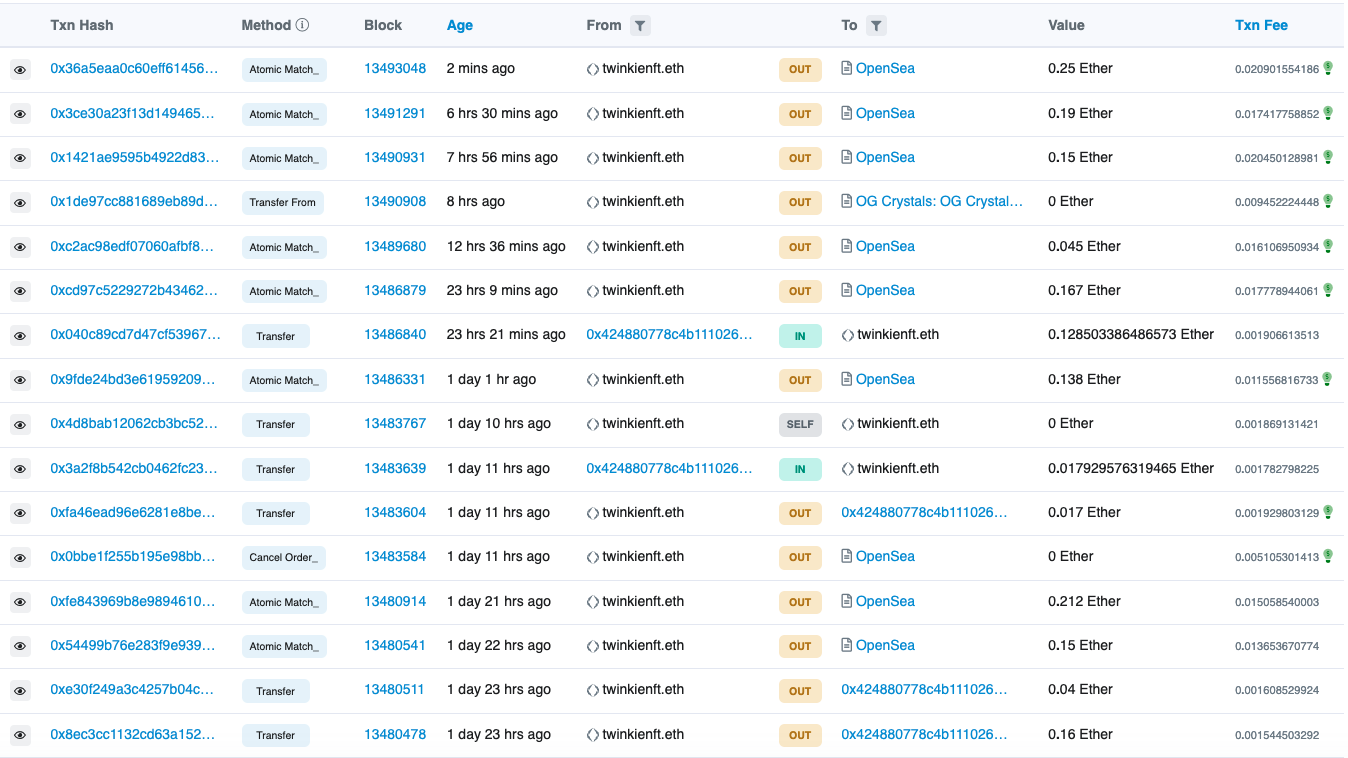Image resolution: width=1348 pixels, height=758 pixels.
Task: Select value 0.212 Ether
Action: click(x=1084, y=601)
